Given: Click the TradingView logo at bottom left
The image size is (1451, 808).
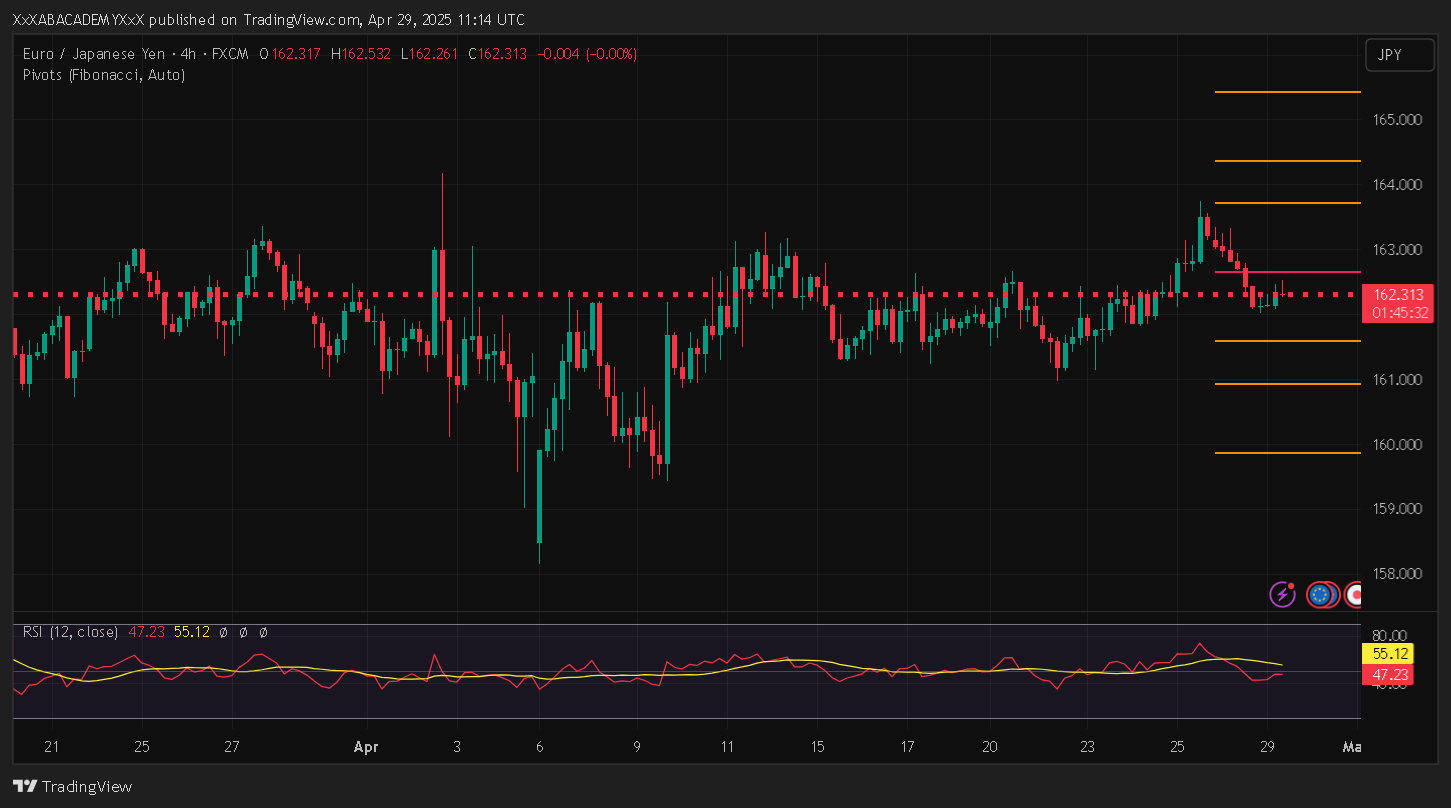Looking at the screenshot, I should coord(72,786).
